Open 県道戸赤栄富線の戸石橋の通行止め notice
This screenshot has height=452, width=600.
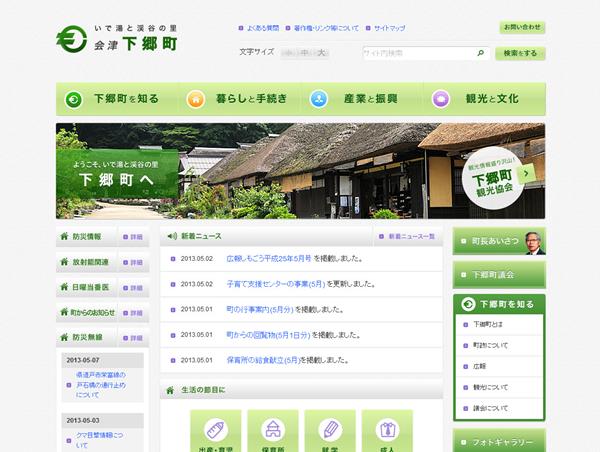tap(101, 385)
